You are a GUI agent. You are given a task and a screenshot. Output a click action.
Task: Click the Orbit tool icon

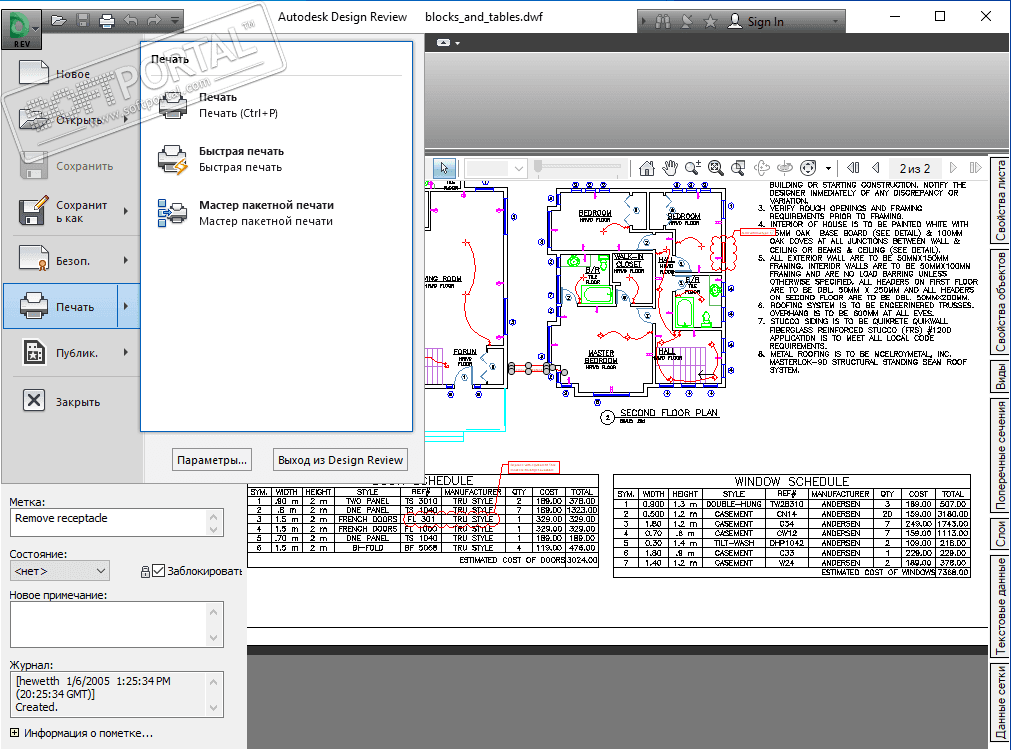(x=761, y=168)
